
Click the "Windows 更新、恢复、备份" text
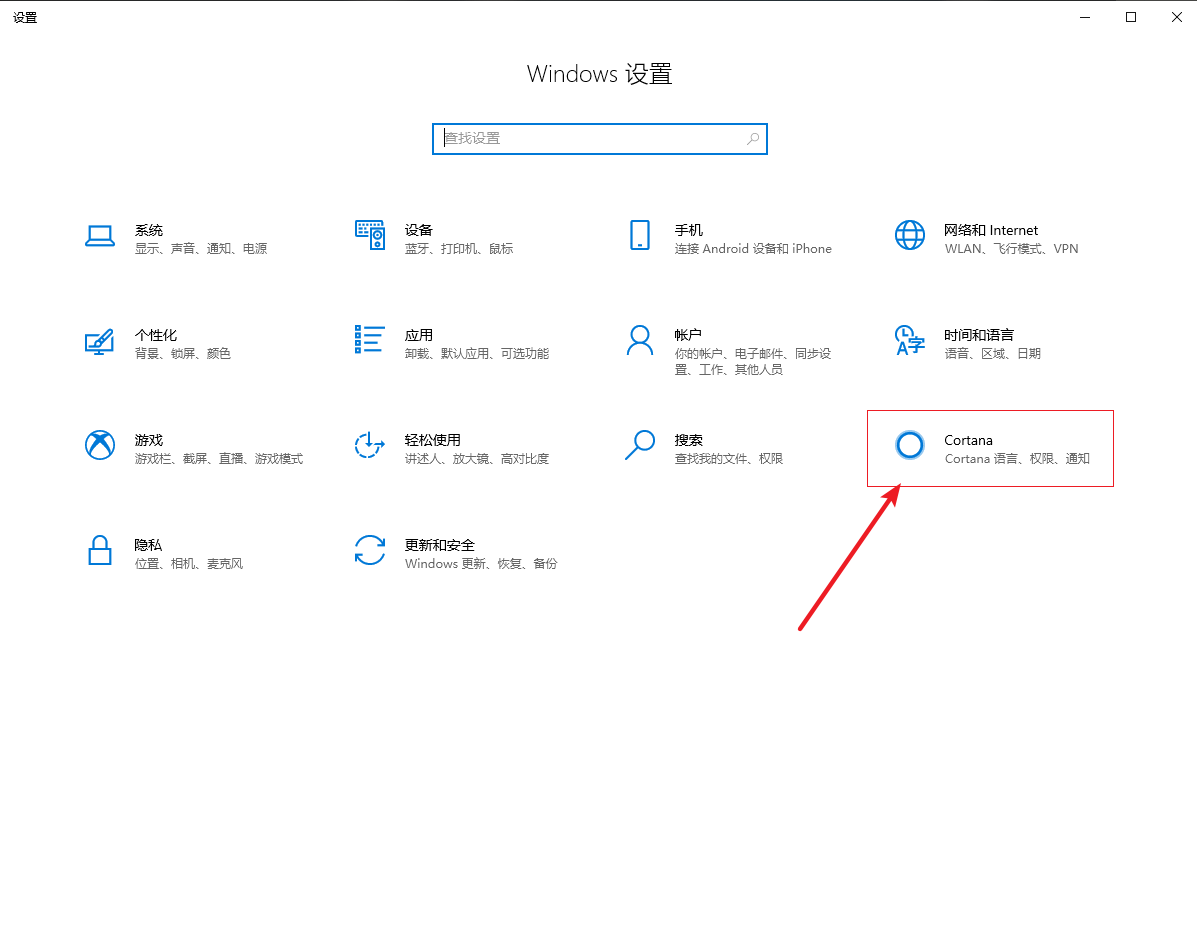(481, 564)
